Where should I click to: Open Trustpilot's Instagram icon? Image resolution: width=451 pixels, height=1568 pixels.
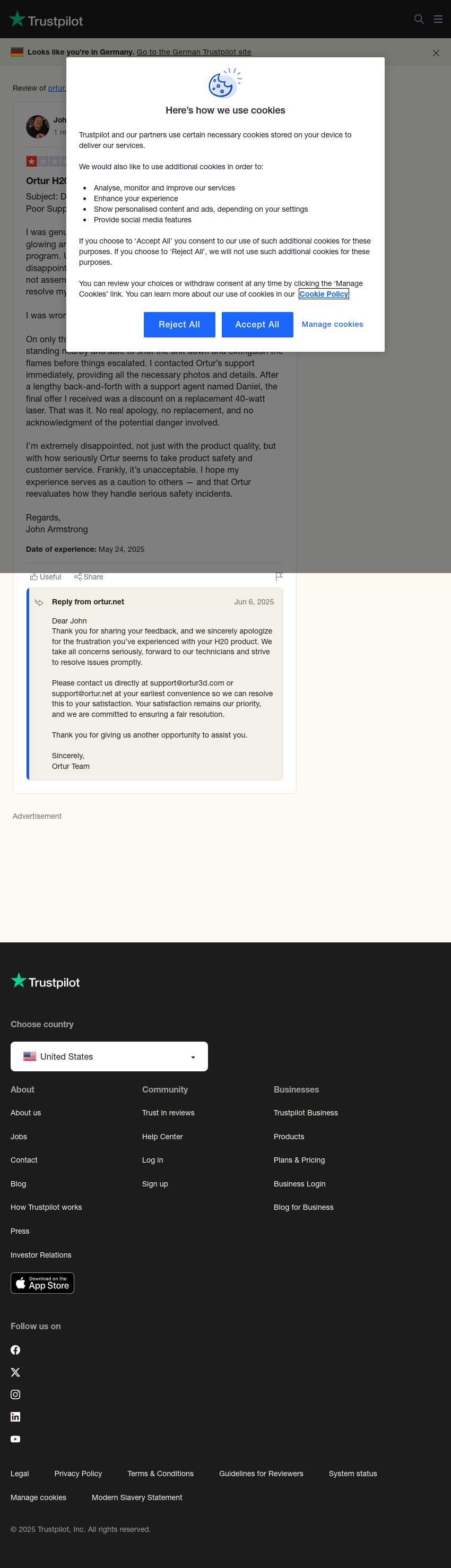click(15, 1394)
